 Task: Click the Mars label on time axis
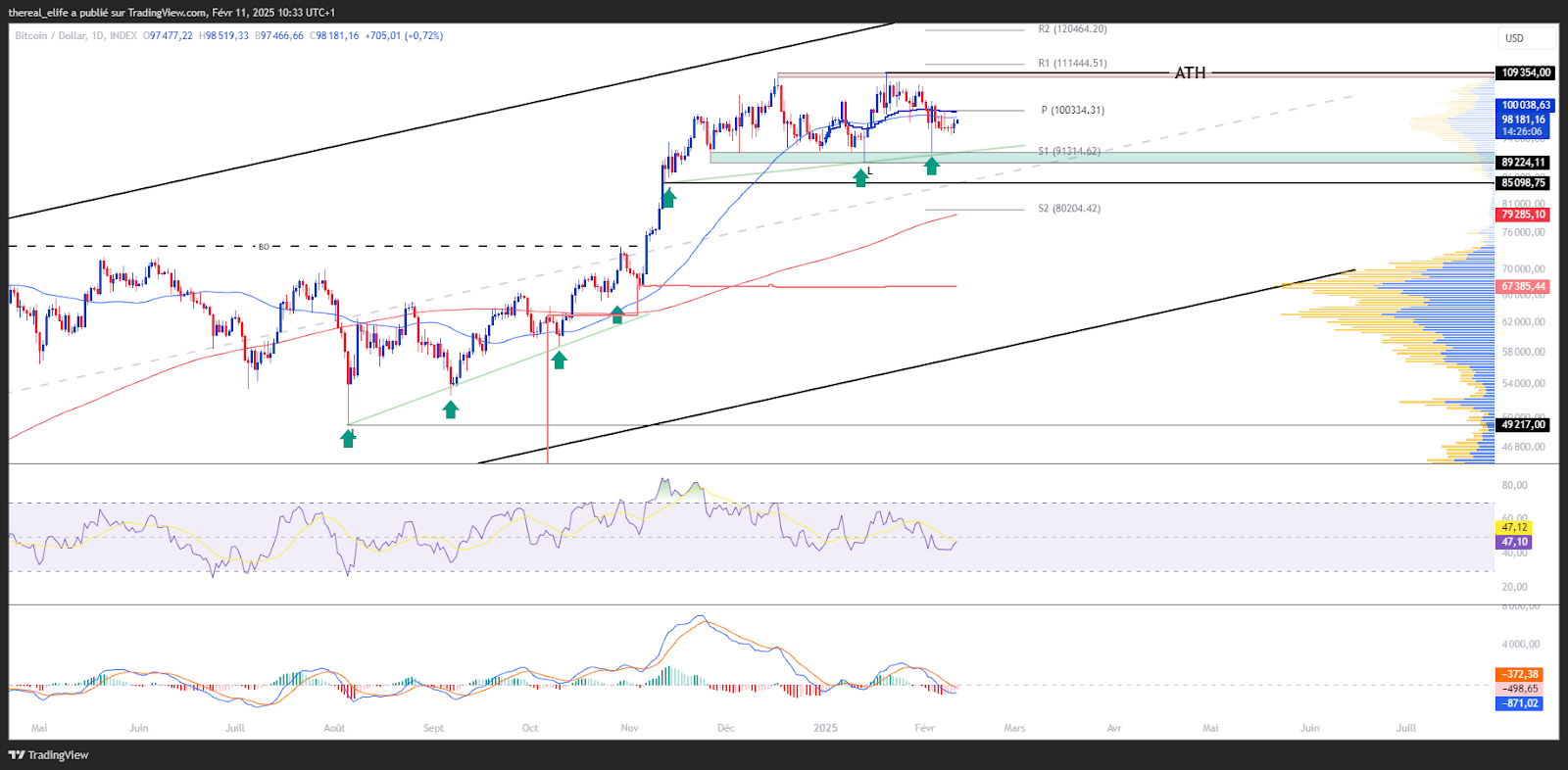1014,728
